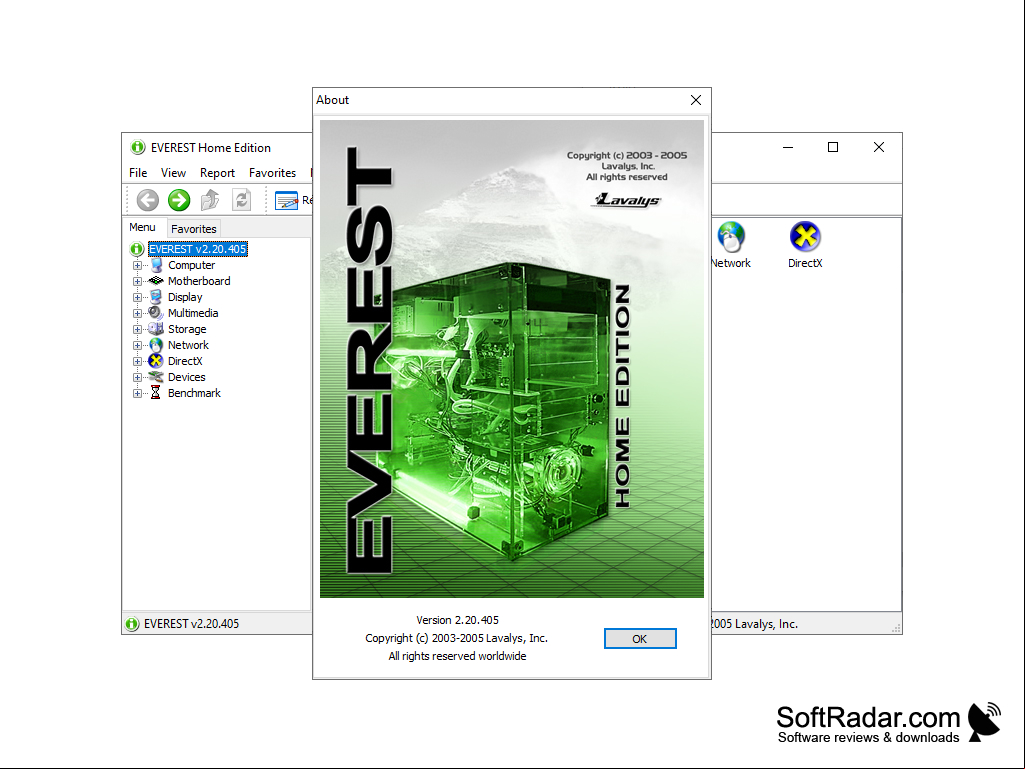Image resolution: width=1025 pixels, height=769 pixels.
Task: Click the EVEREST root info icon in tree
Action: tap(137, 249)
